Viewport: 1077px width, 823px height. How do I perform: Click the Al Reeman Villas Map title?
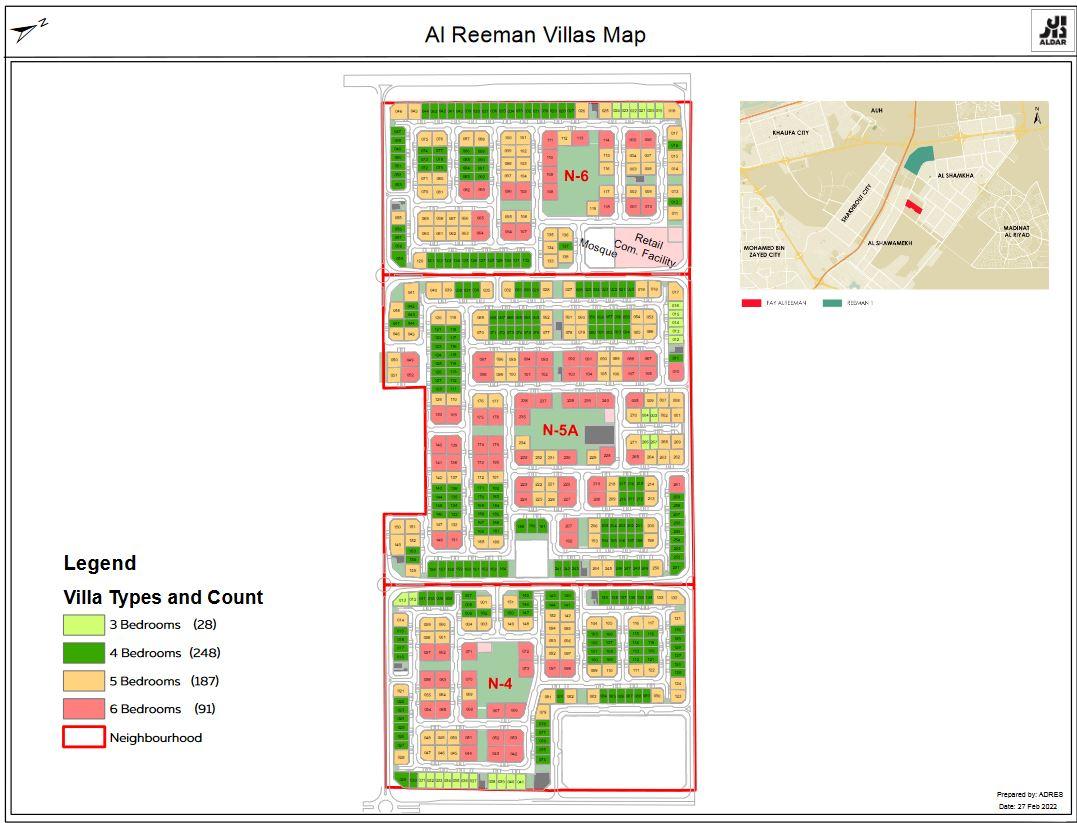[x=535, y=35]
